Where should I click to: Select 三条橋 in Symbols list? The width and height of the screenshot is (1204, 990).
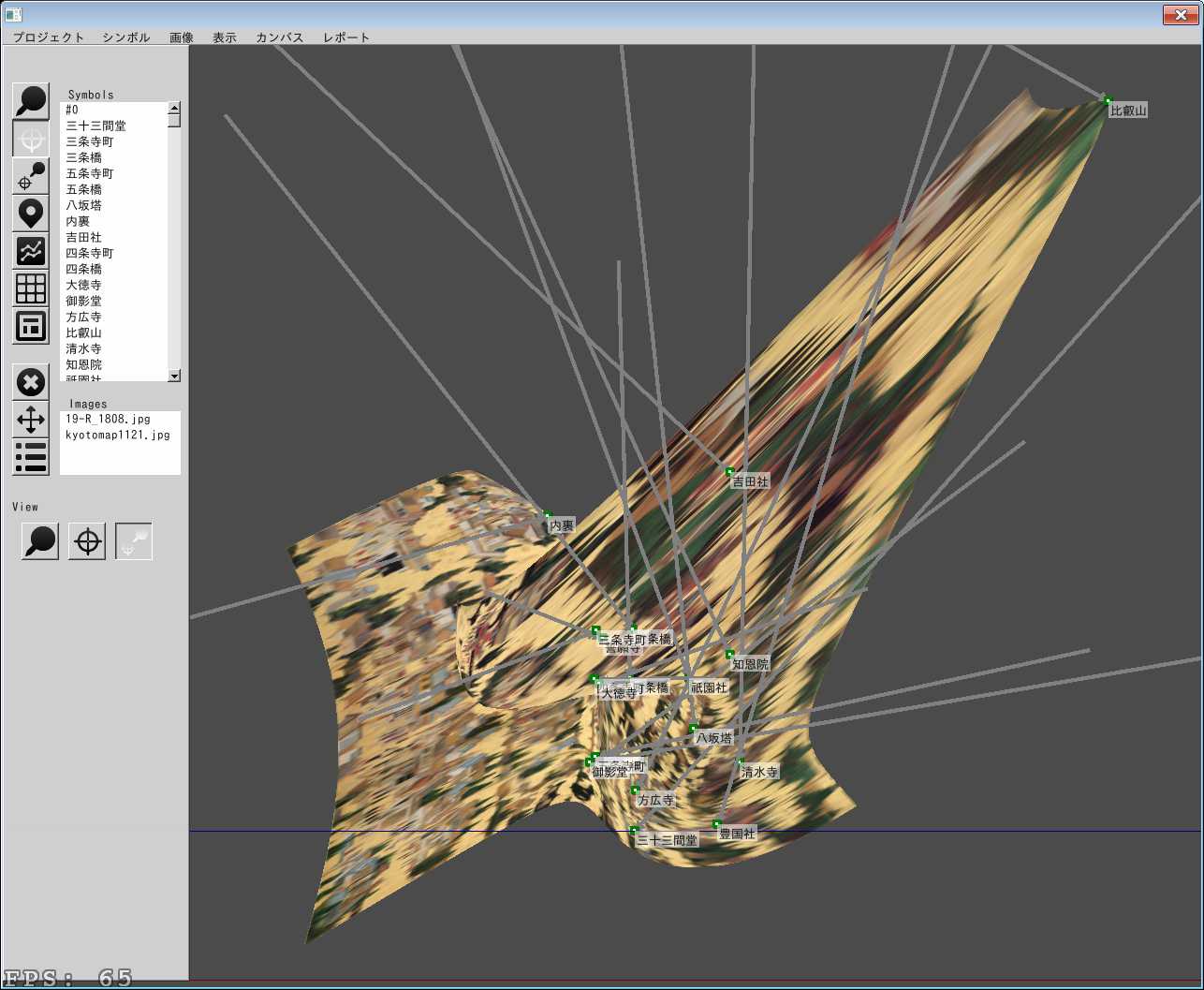pos(83,157)
